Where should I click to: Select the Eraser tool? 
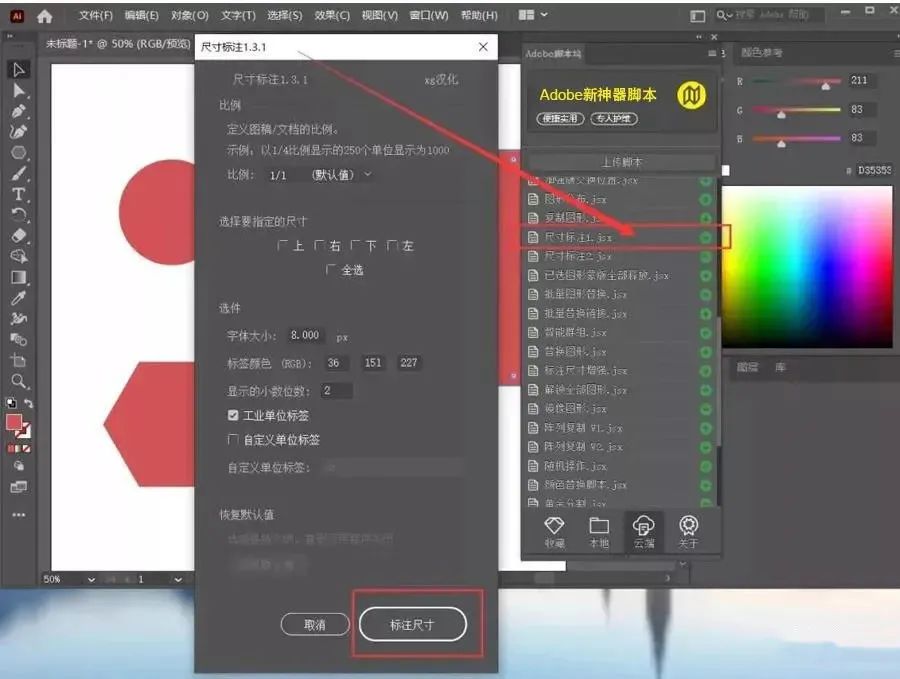(19, 235)
